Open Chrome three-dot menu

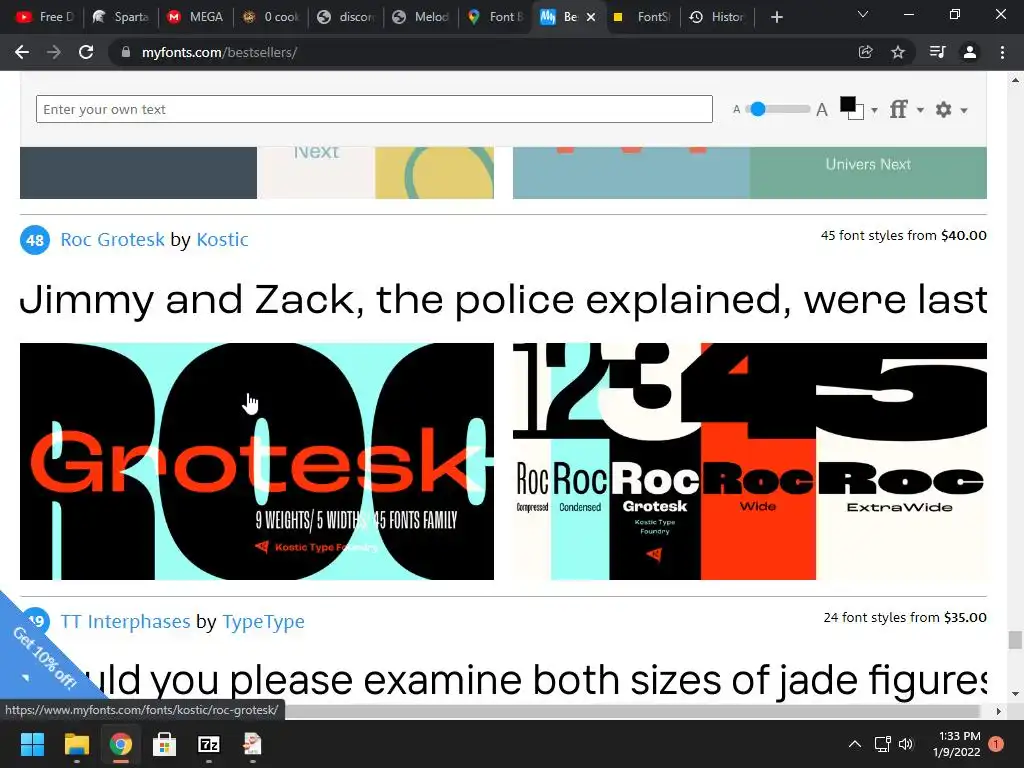[1002, 52]
